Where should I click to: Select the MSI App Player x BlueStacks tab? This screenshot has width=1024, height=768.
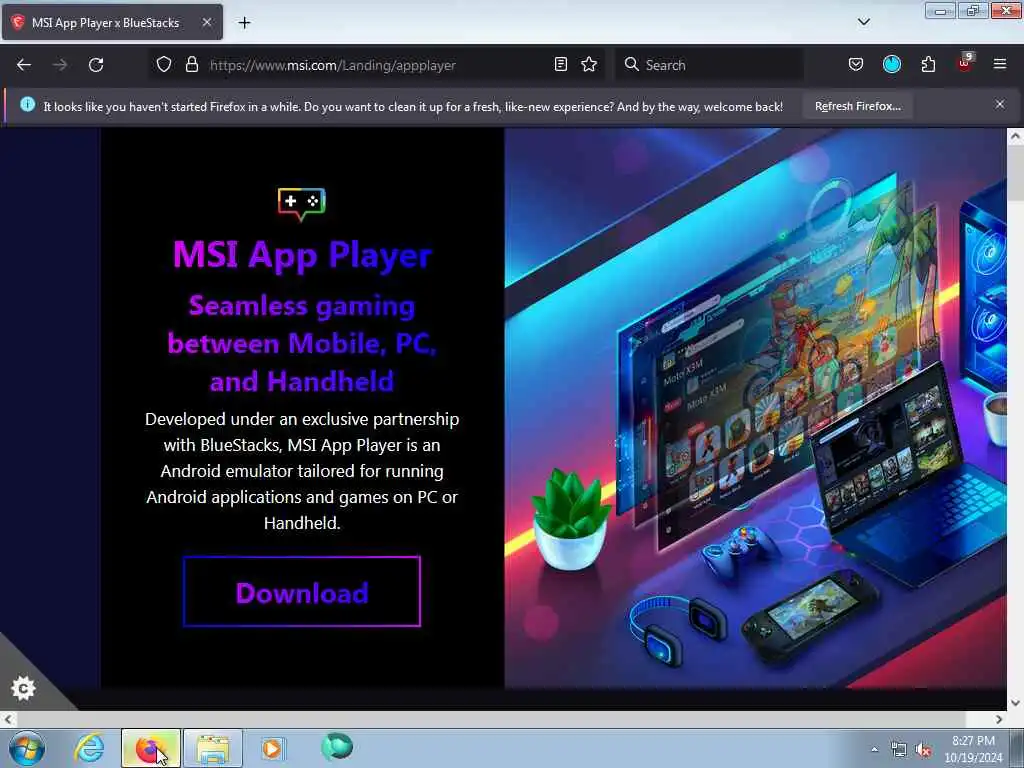tap(112, 23)
